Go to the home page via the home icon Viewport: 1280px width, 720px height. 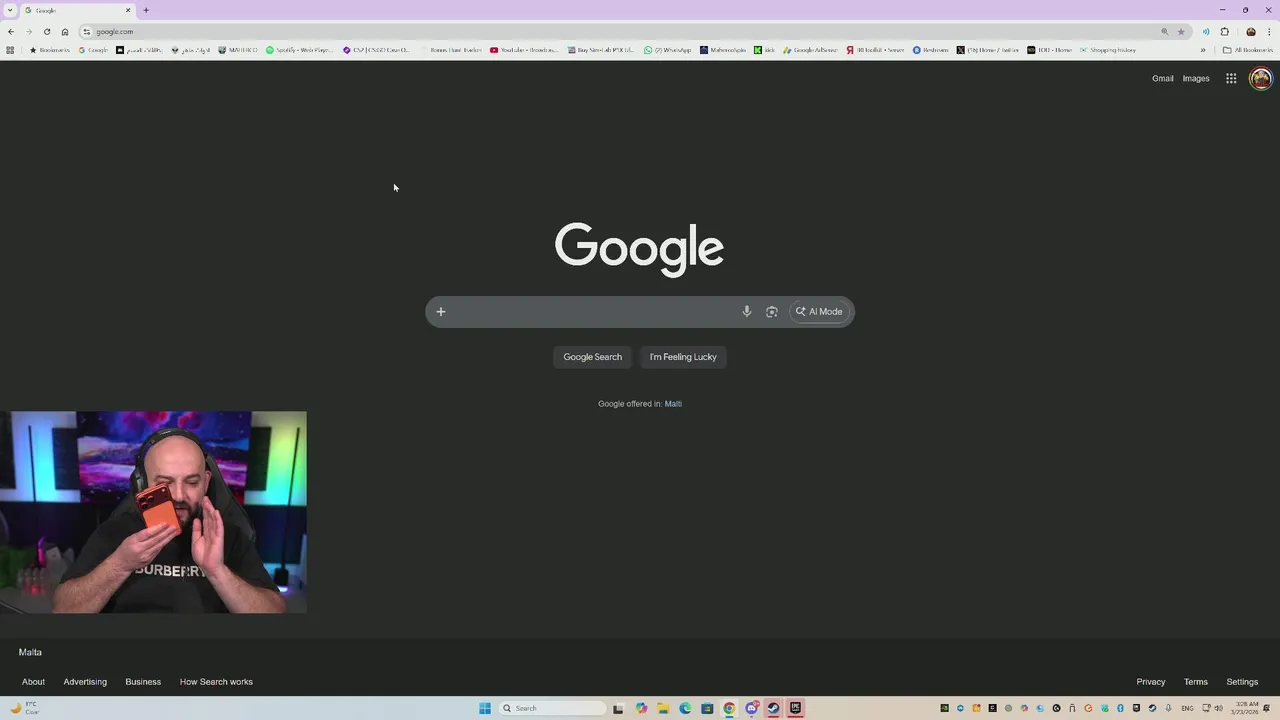pos(65,32)
